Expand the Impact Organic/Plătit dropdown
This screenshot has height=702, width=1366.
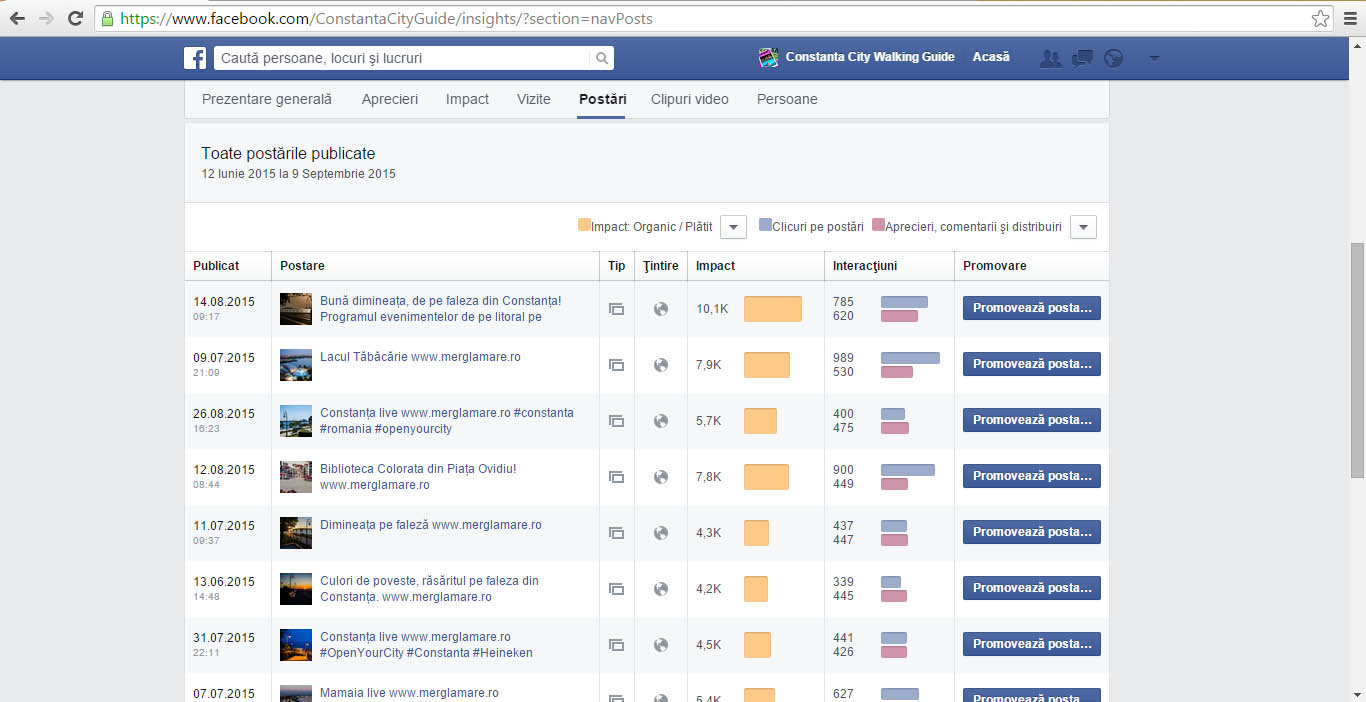[x=733, y=227]
